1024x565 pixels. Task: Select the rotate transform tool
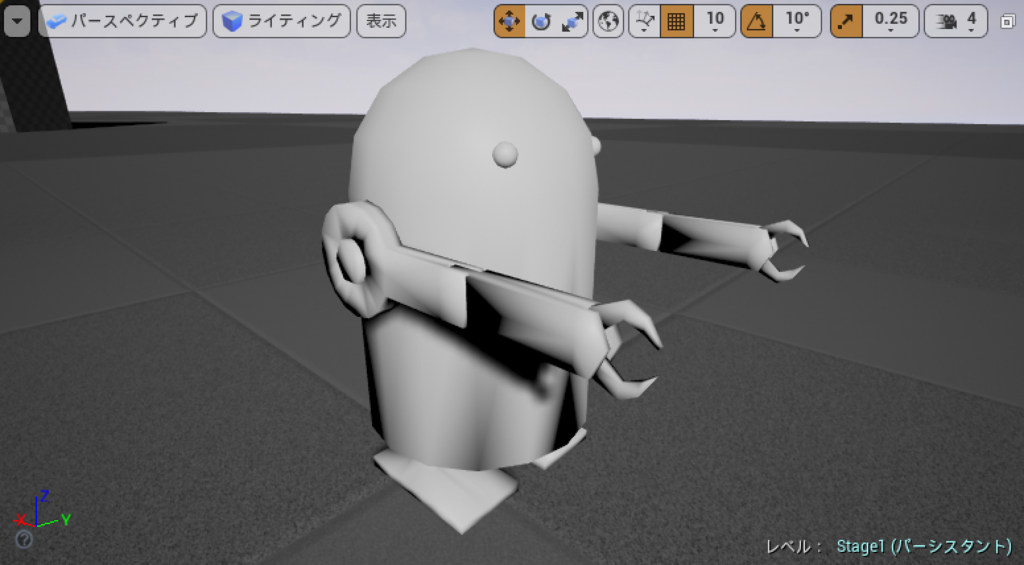[x=541, y=22]
